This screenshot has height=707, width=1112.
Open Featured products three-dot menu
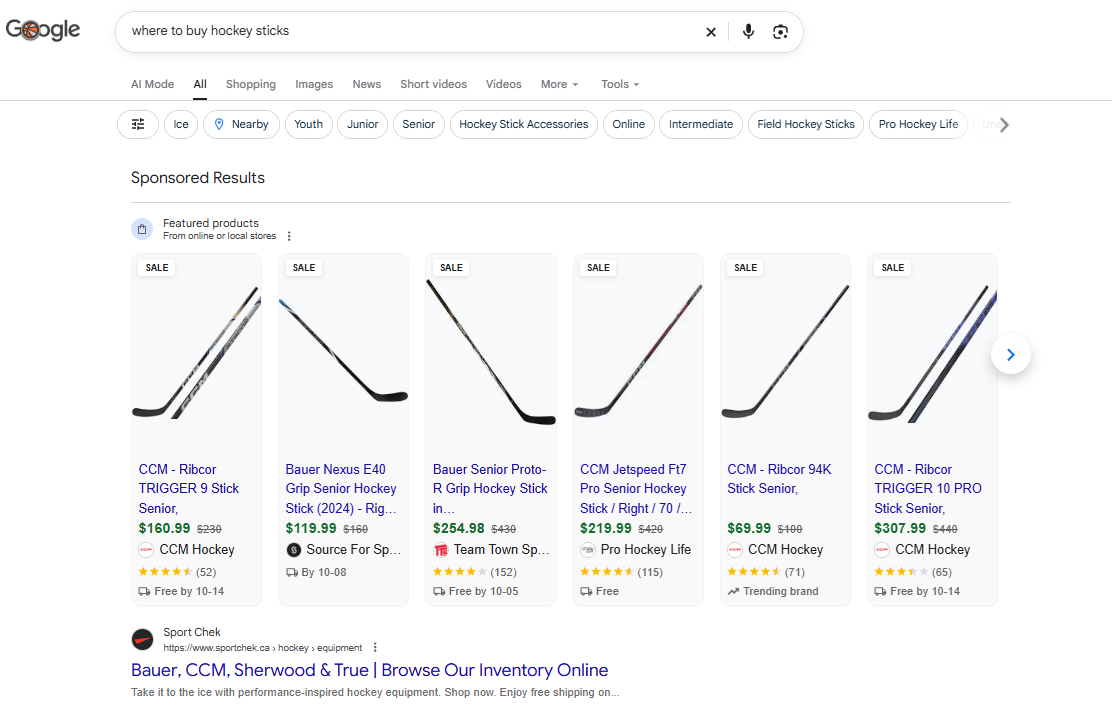click(289, 236)
